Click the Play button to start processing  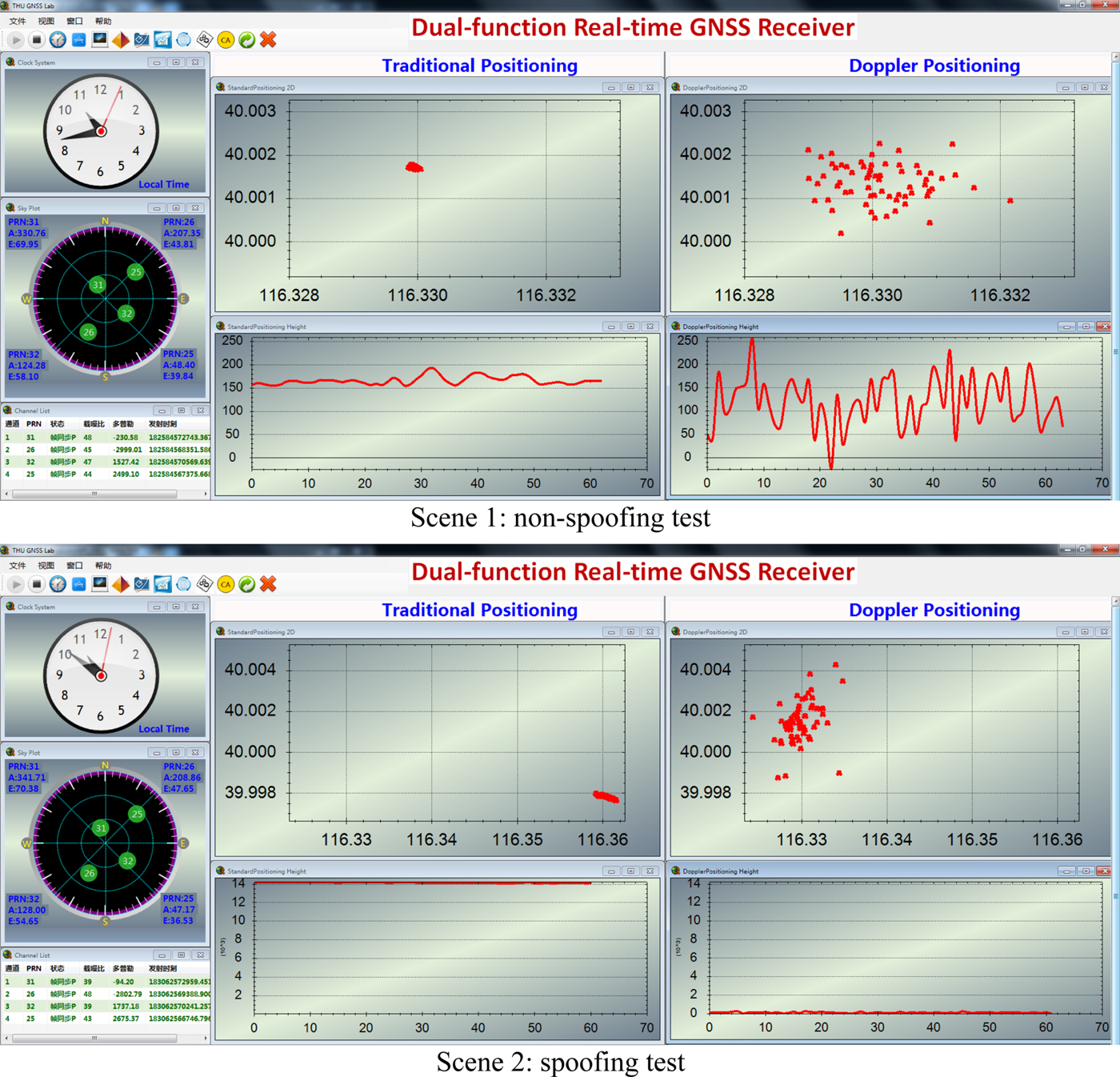click(x=14, y=39)
